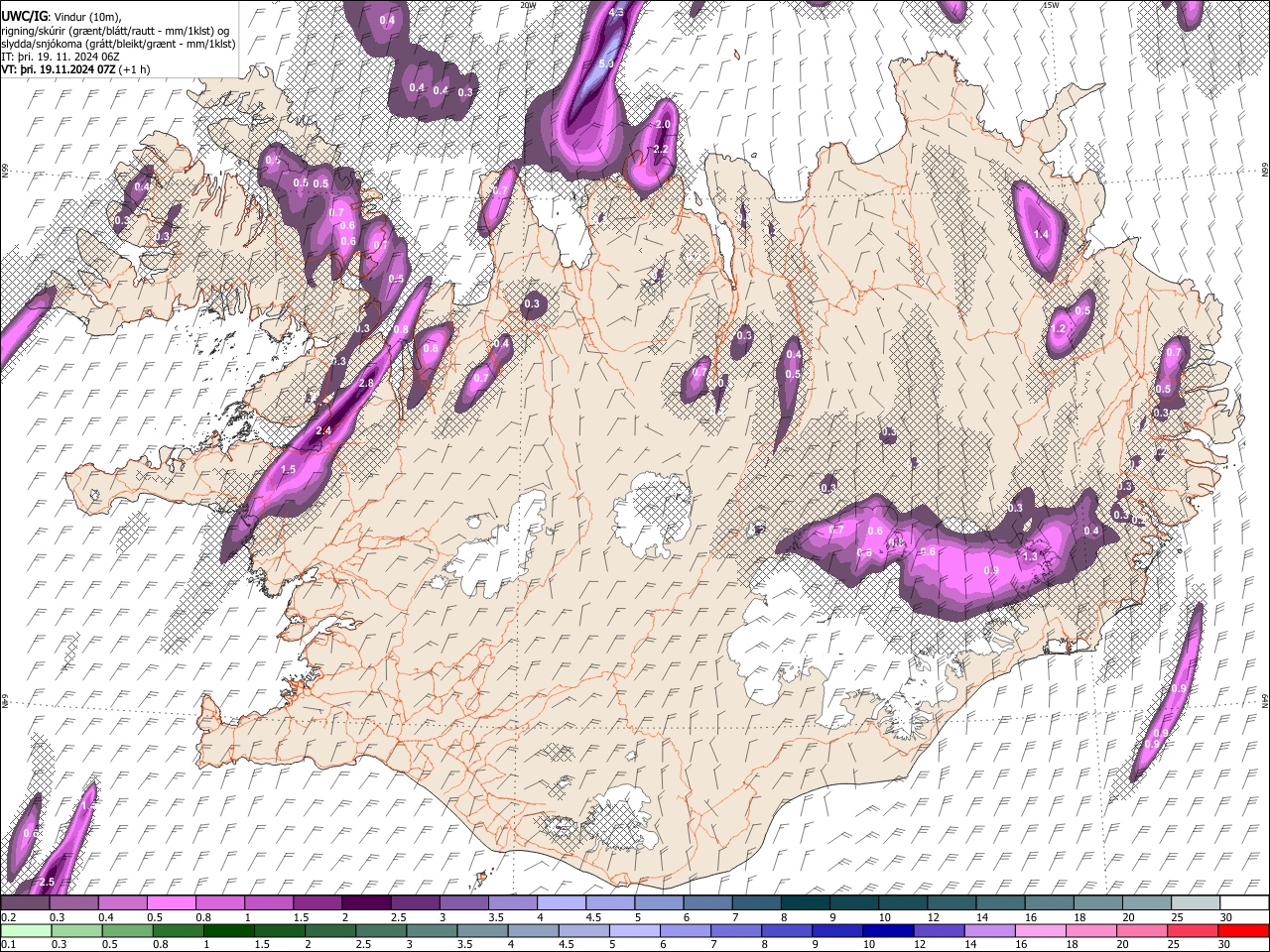Screen dimensions: 1270x952
Task: Click the "0.1" label in the legend
Action: 9,943
